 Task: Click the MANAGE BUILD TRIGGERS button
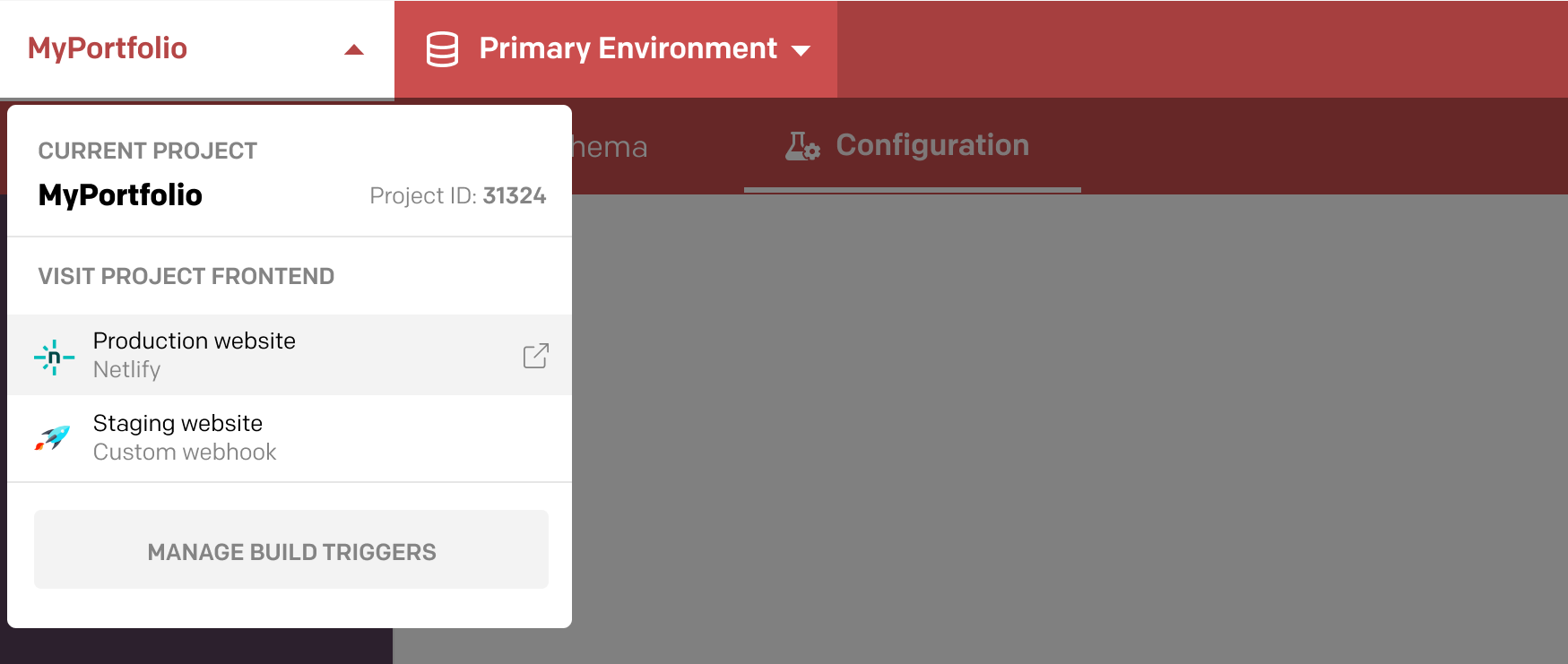click(290, 549)
